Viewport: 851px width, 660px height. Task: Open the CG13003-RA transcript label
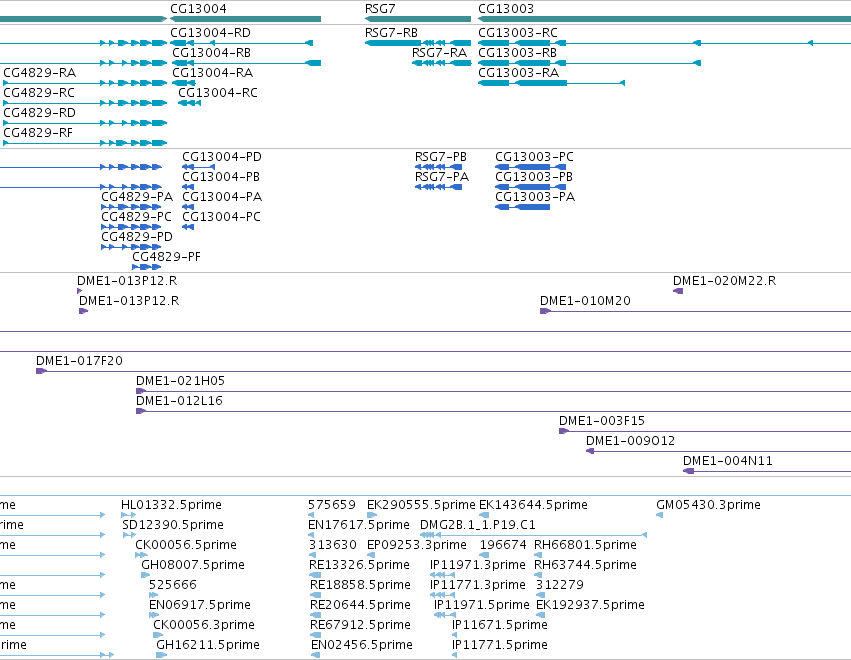(x=518, y=73)
